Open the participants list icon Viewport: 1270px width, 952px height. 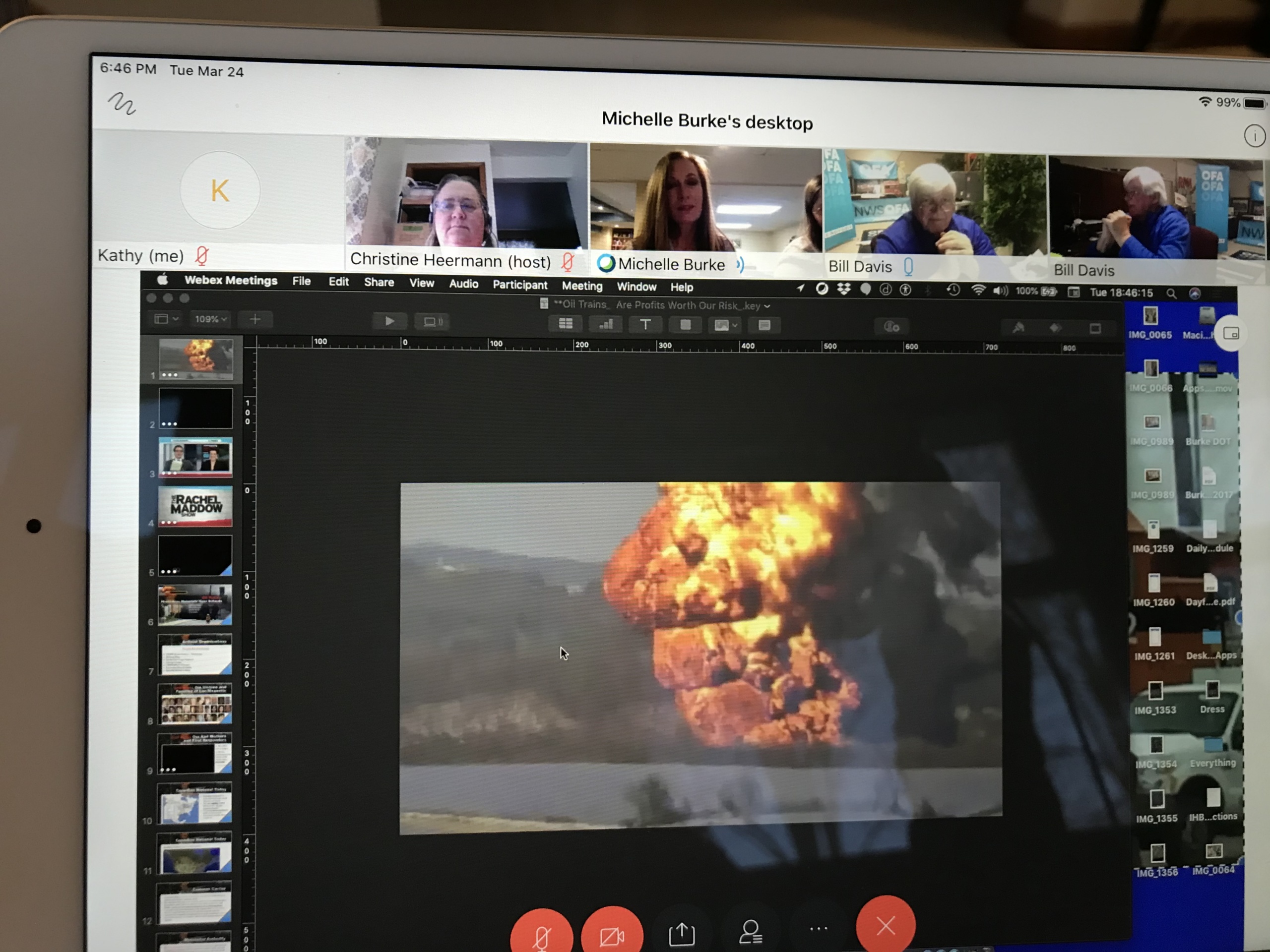[751, 932]
